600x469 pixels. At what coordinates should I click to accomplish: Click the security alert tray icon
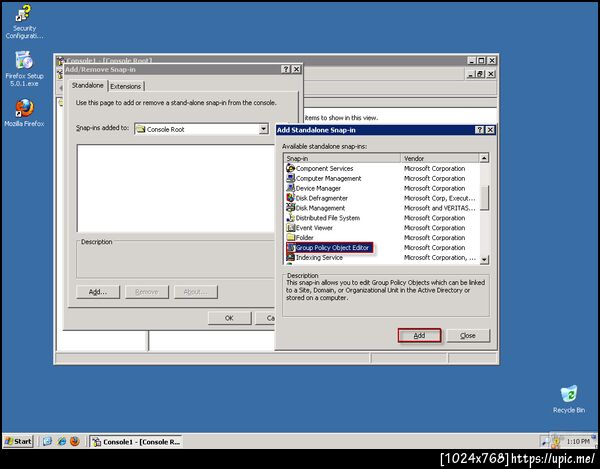[x=556, y=442]
